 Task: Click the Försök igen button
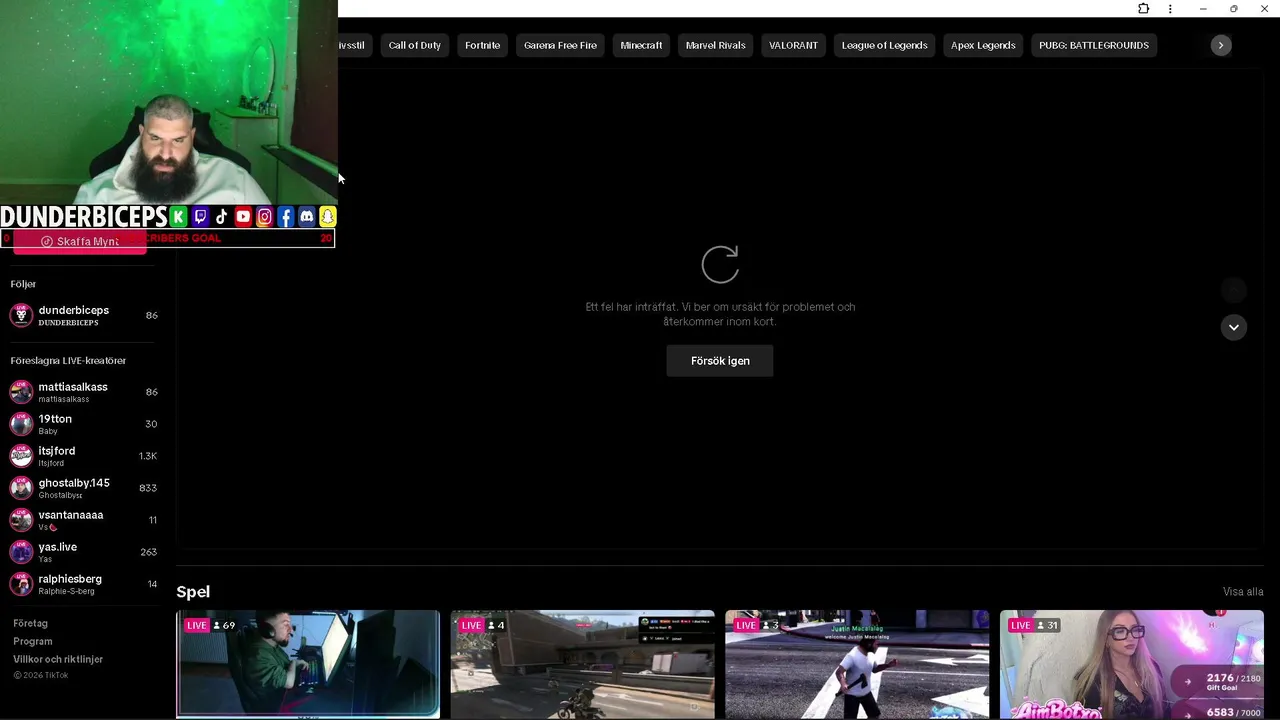pos(720,361)
